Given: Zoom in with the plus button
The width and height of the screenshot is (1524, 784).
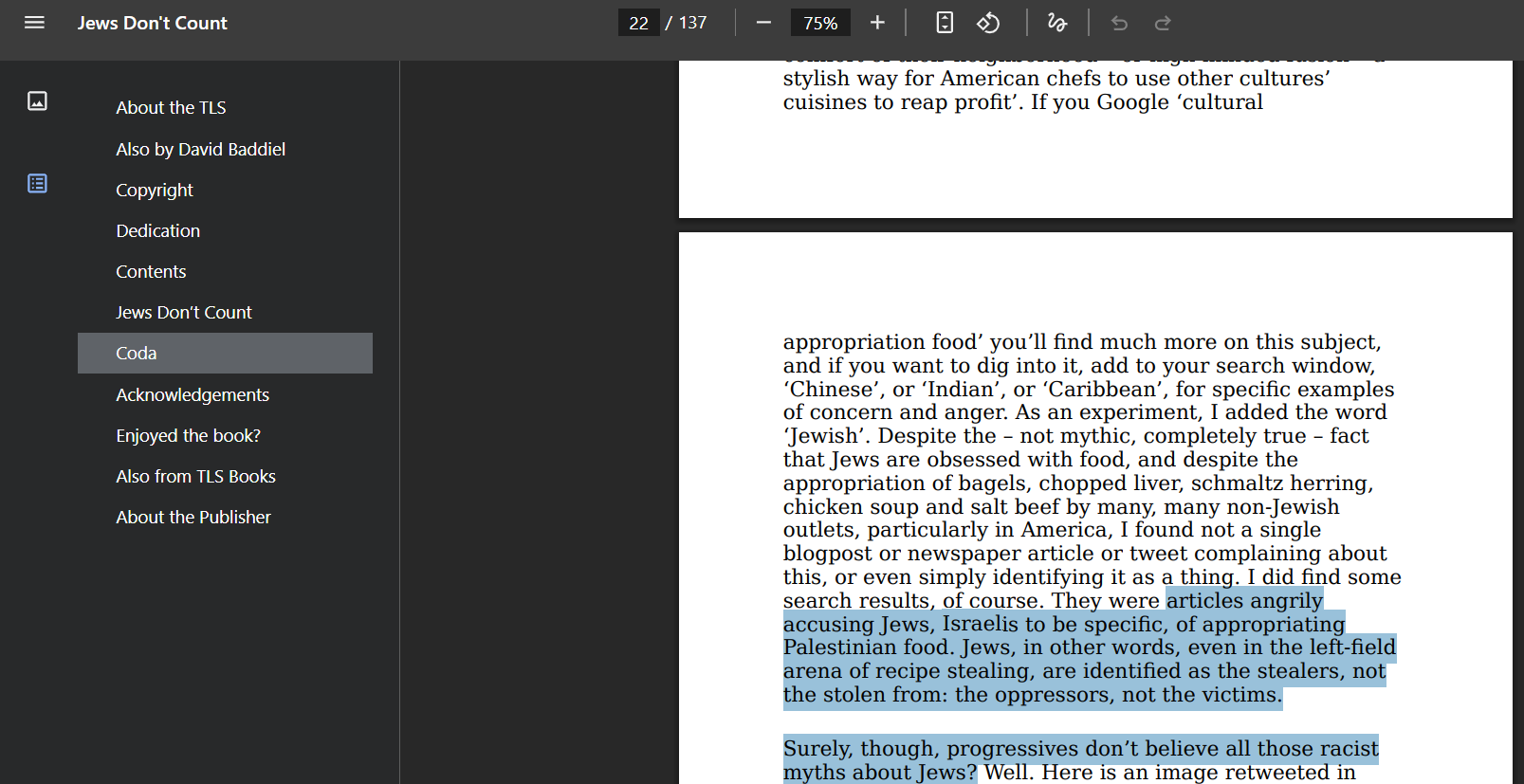Looking at the screenshot, I should [x=877, y=23].
